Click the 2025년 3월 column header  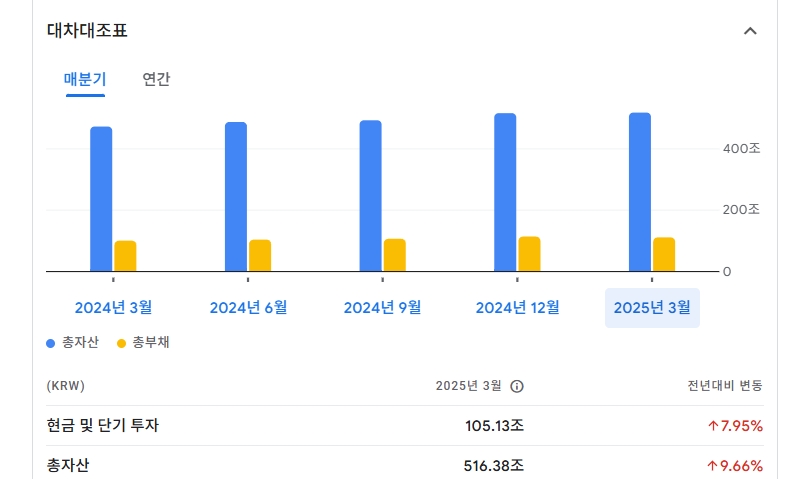[x=468, y=386]
